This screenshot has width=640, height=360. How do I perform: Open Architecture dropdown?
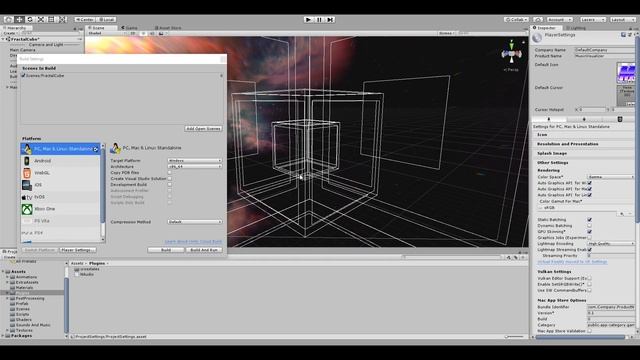(195, 167)
